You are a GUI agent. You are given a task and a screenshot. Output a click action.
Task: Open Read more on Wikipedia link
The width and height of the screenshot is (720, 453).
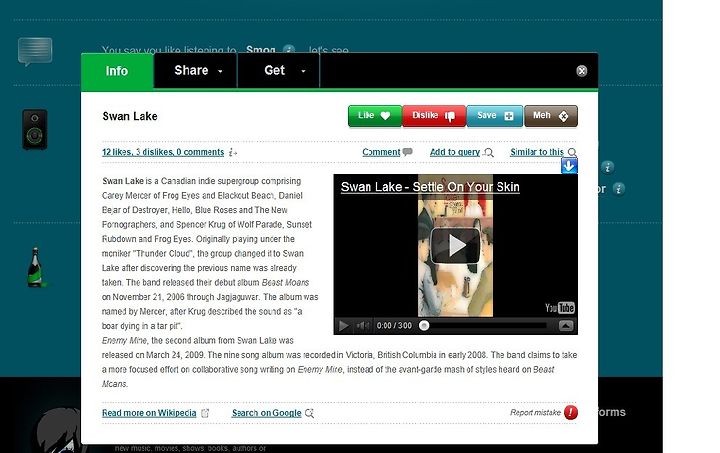(x=149, y=413)
